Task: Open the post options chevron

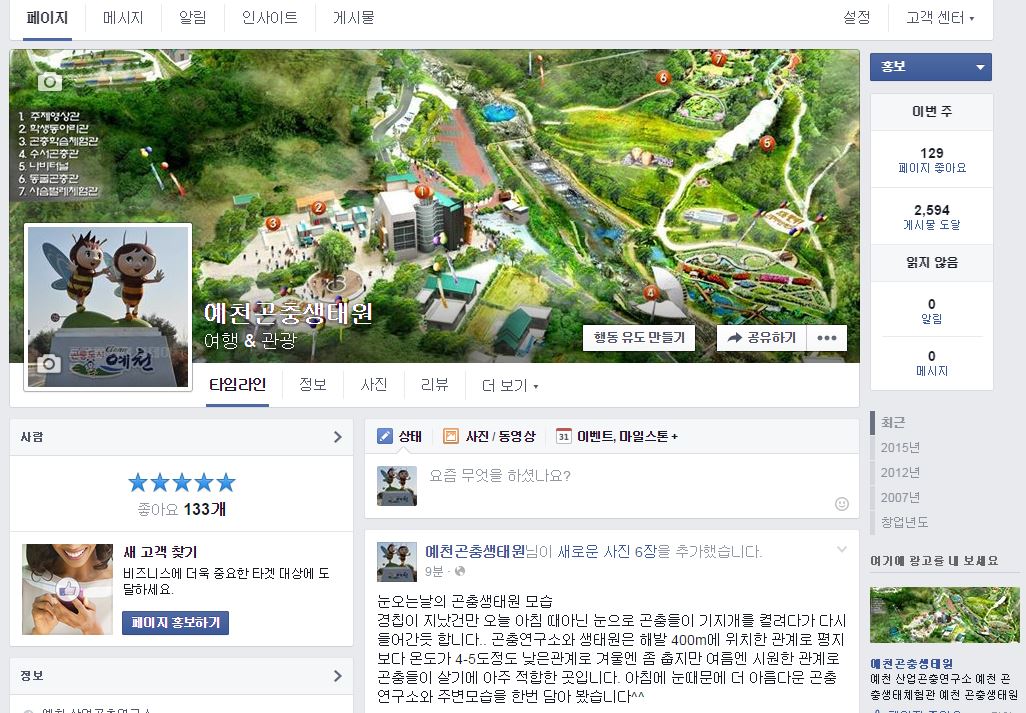Action: click(842, 549)
